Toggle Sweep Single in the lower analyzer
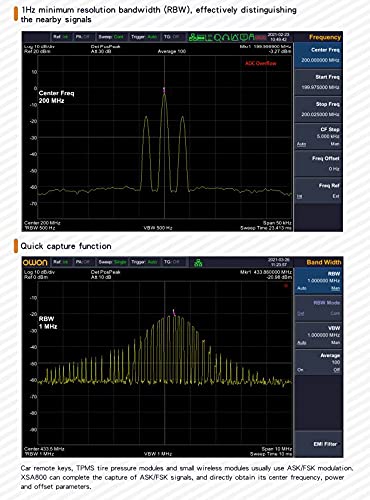 point(112,262)
